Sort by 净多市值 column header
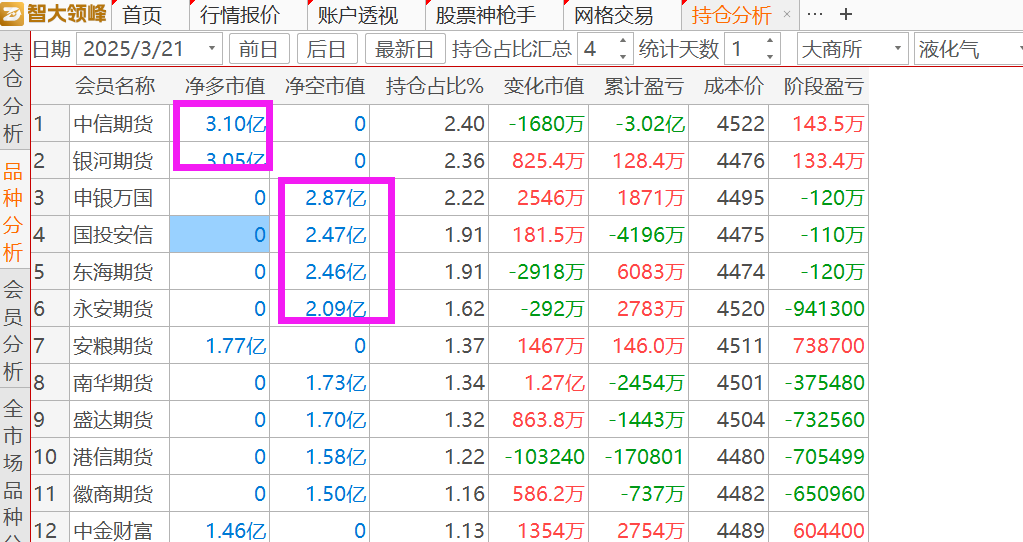Viewport: 1023px width, 542px height. click(x=225, y=86)
